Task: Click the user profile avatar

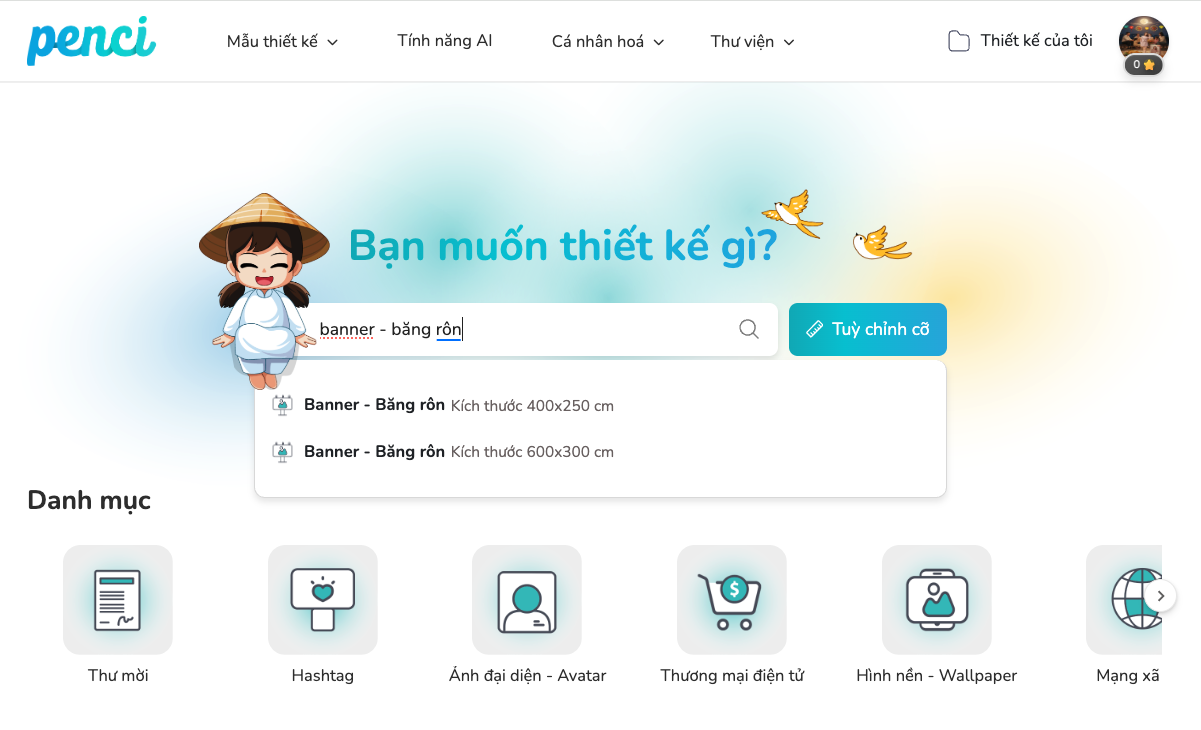Action: 1144,41
